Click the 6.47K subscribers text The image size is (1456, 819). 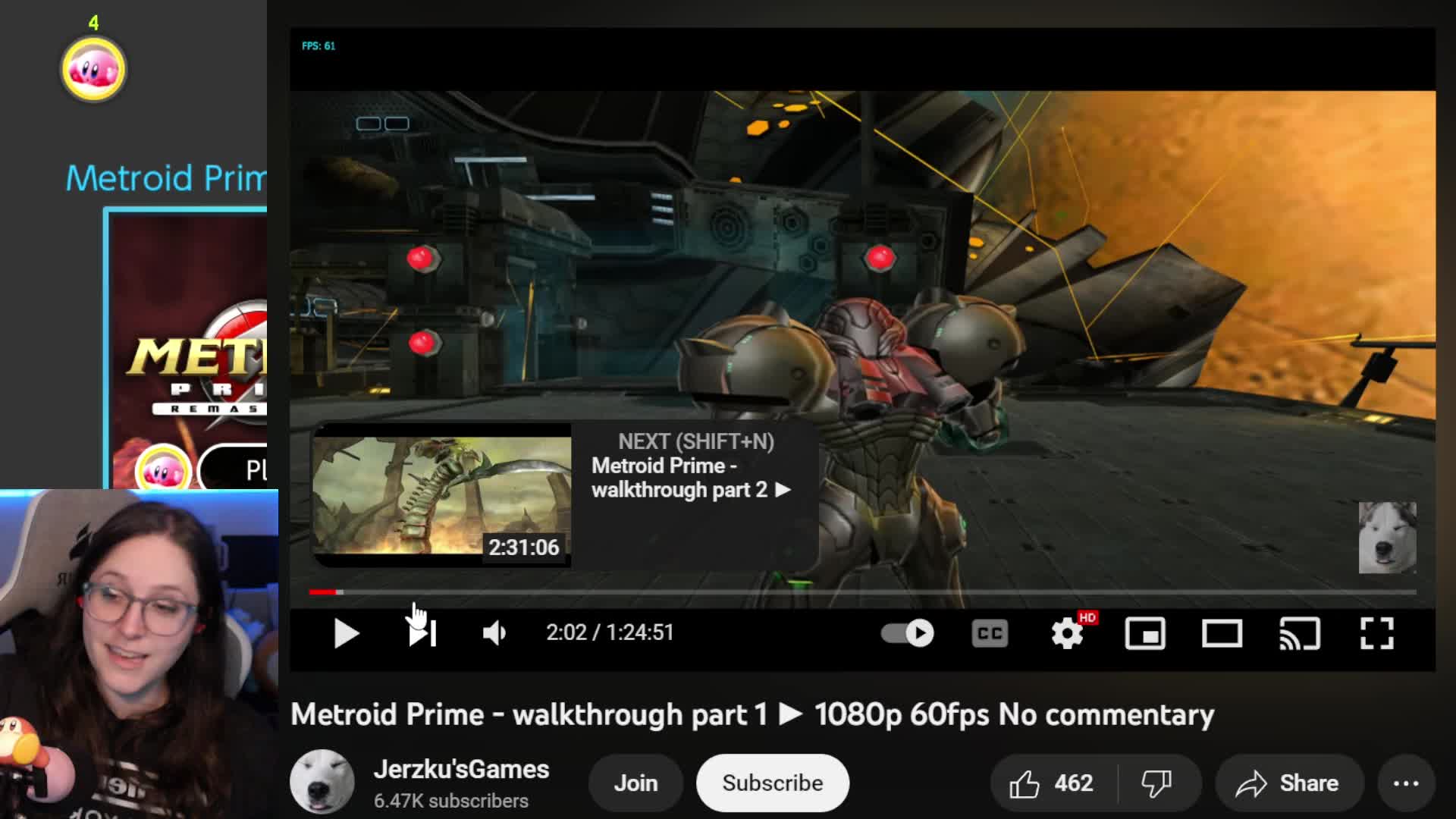tap(450, 801)
